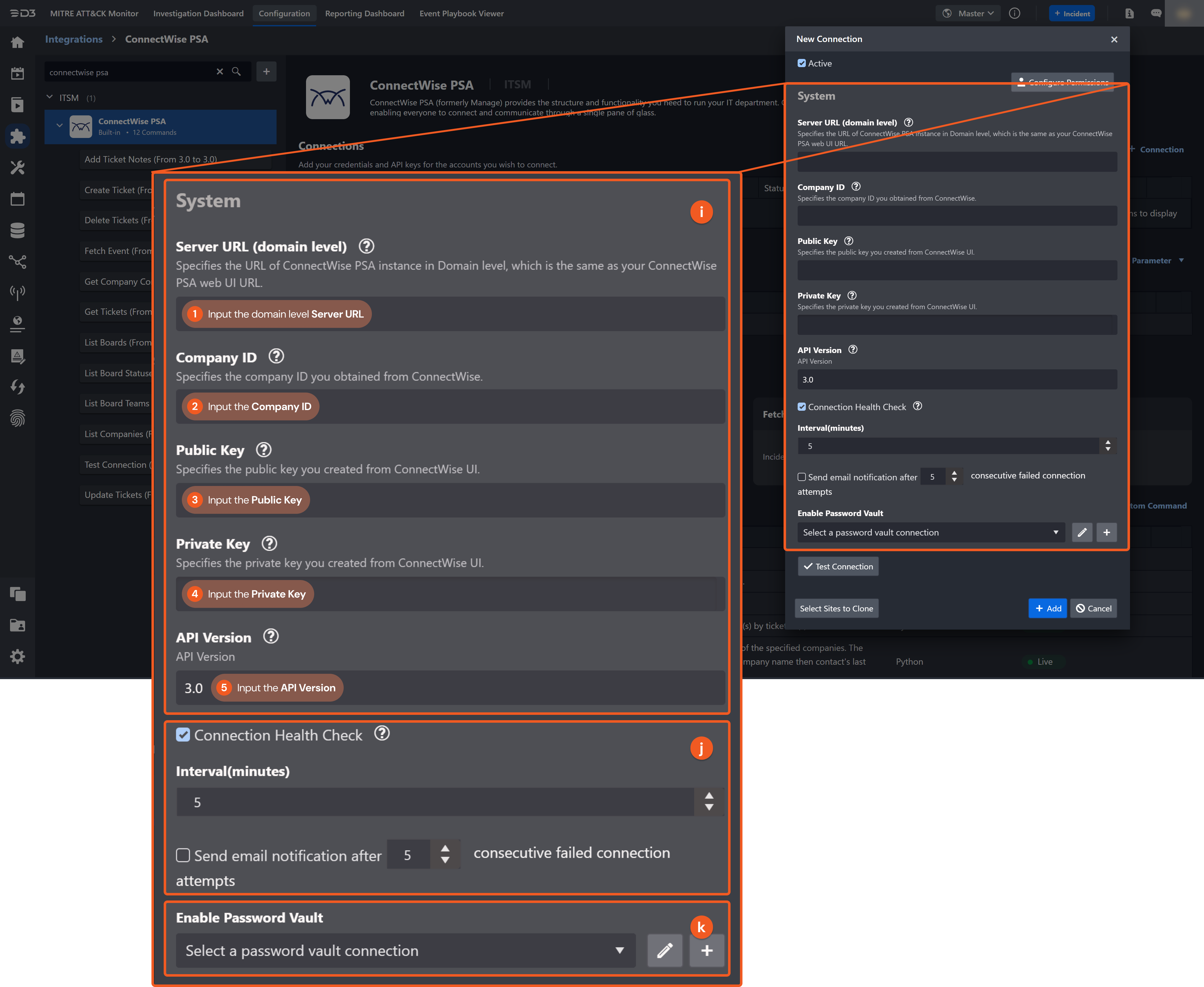Screen dimensions: 1204x987
Task: Uncheck Connection Health Check in New Connection
Action: pos(801,407)
